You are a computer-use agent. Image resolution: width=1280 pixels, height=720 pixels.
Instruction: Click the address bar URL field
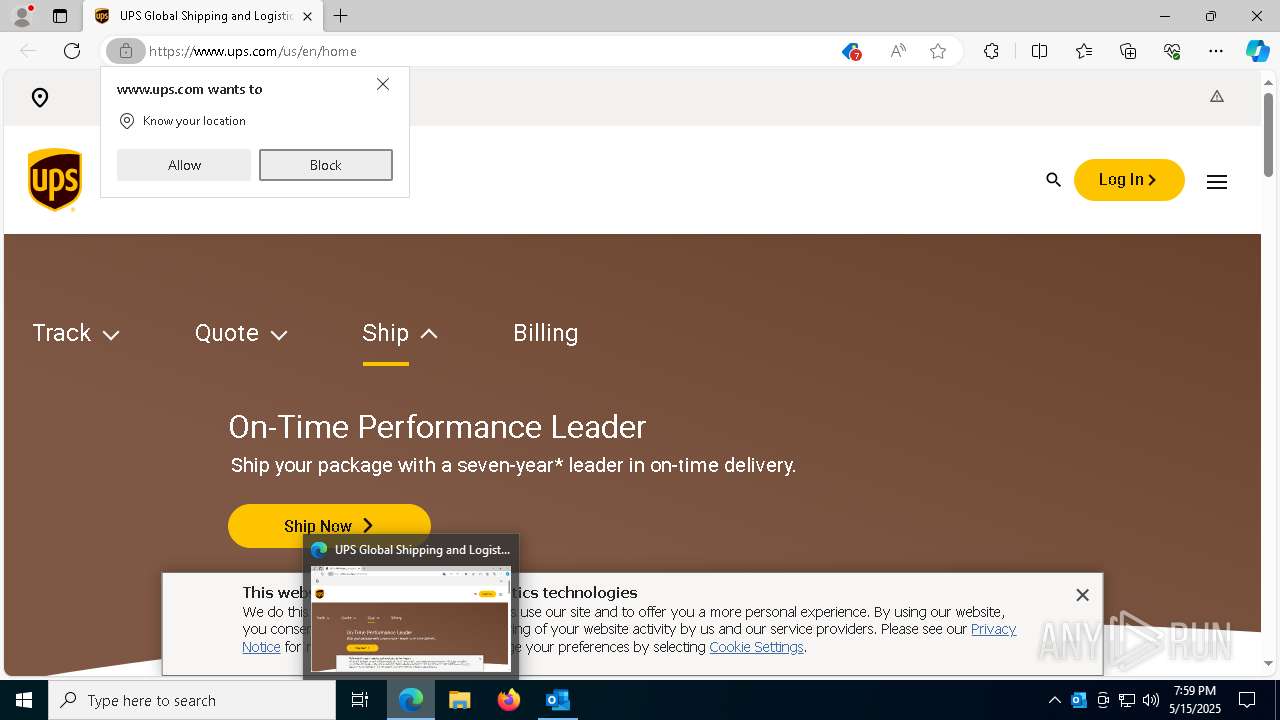pyautogui.click(x=490, y=51)
